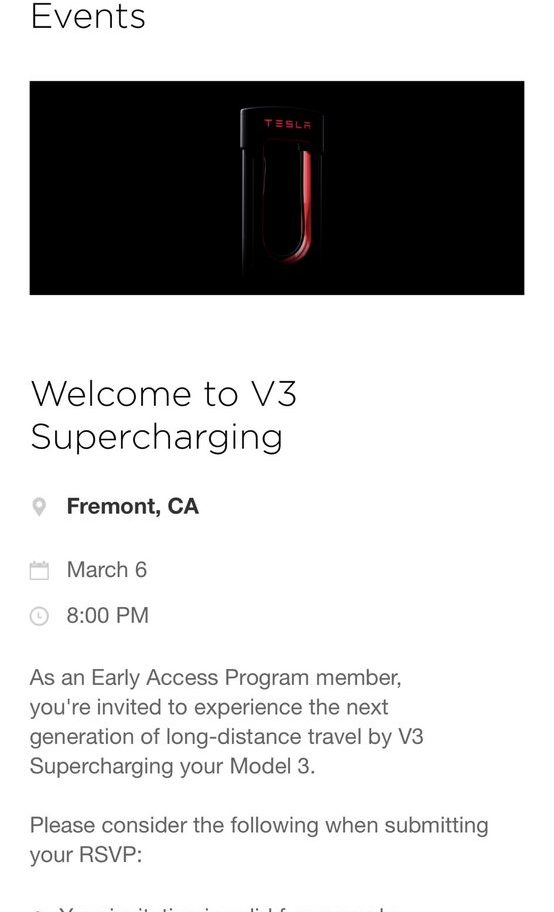Screen dimensions: 554x912
Task: Click the Early Access Program member paragraph
Action: (x=227, y=722)
